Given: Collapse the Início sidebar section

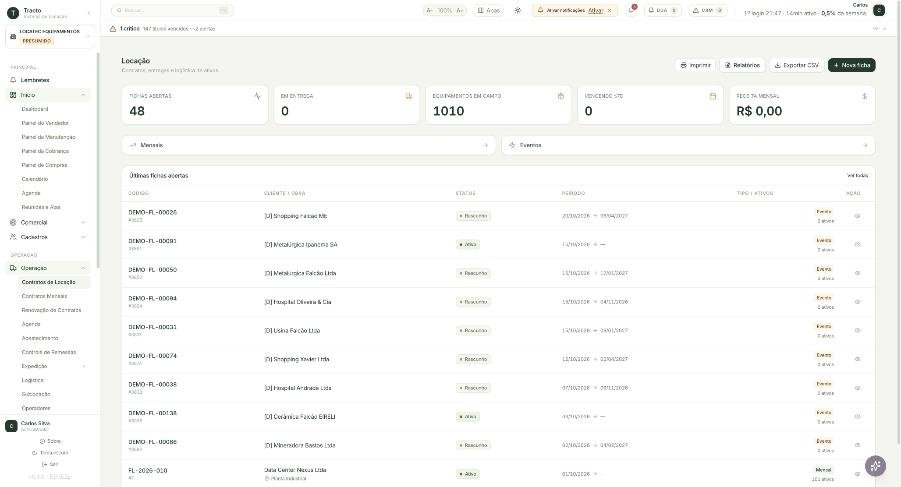Looking at the screenshot, I should point(83,95).
